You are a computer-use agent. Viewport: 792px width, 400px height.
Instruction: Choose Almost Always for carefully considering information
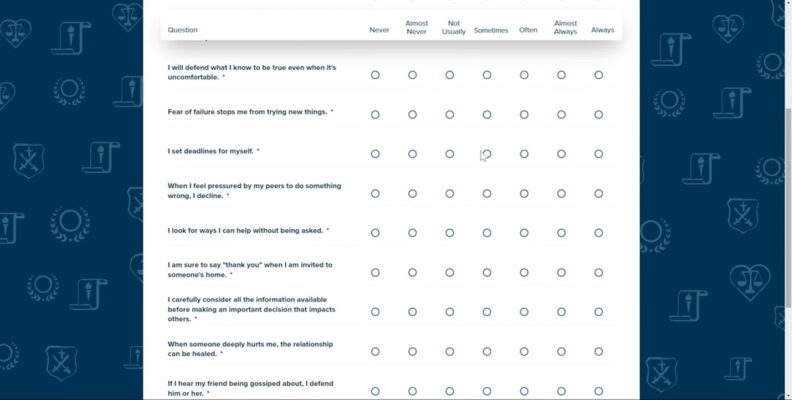click(561, 312)
